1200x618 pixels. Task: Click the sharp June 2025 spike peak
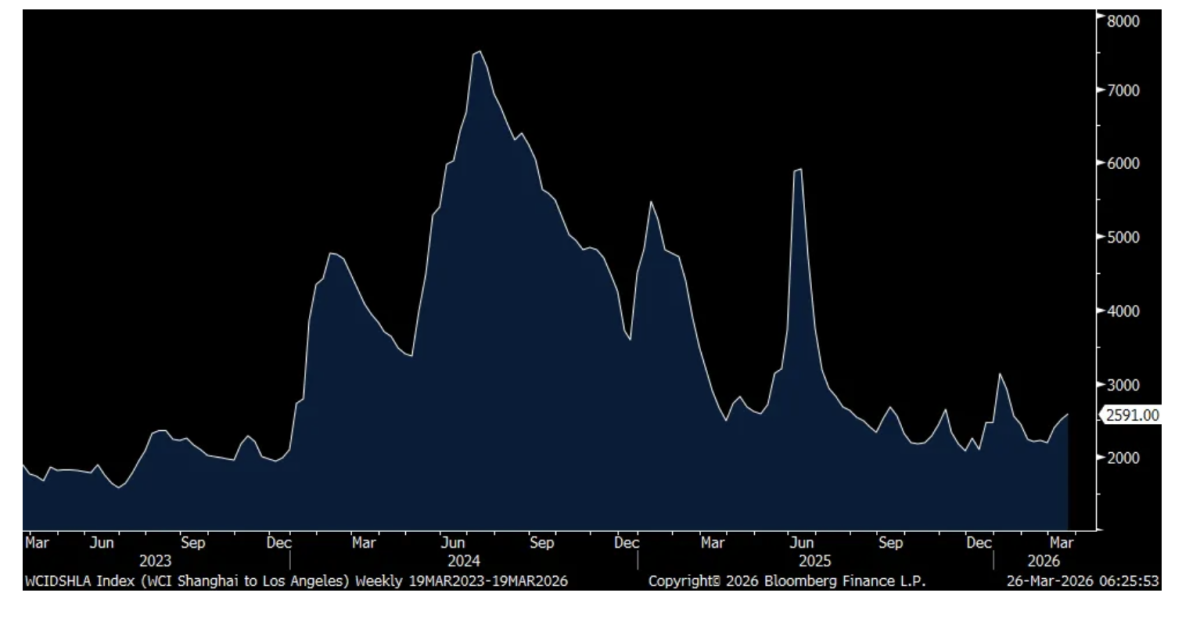(798, 169)
